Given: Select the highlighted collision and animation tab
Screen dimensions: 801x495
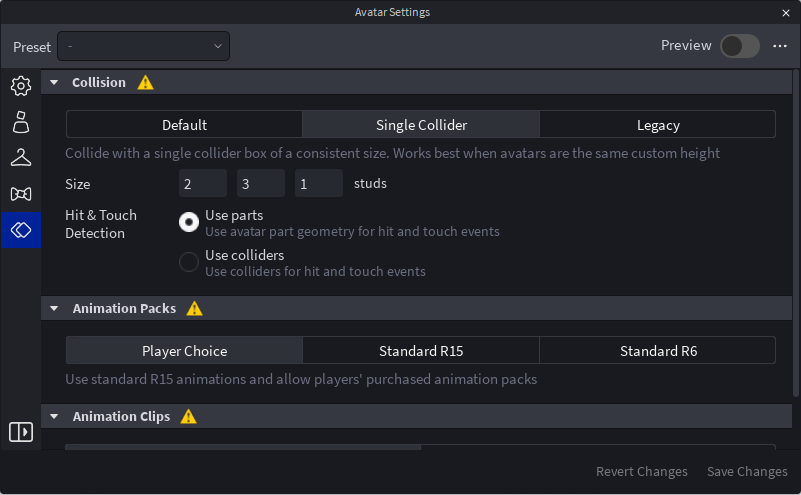Looking at the screenshot, I should tap(21, 229).
